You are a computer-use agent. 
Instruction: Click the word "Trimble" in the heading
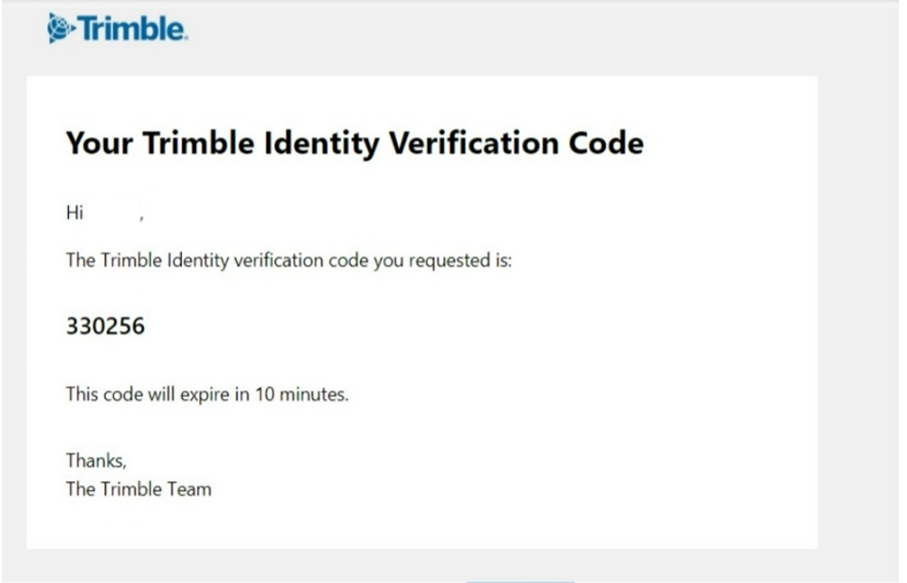195,143
